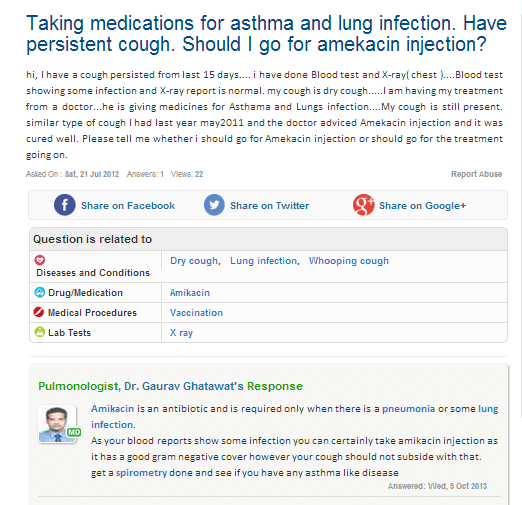Open the Amikacin drug link in table

pyautogui.click(x=190, y=293)
